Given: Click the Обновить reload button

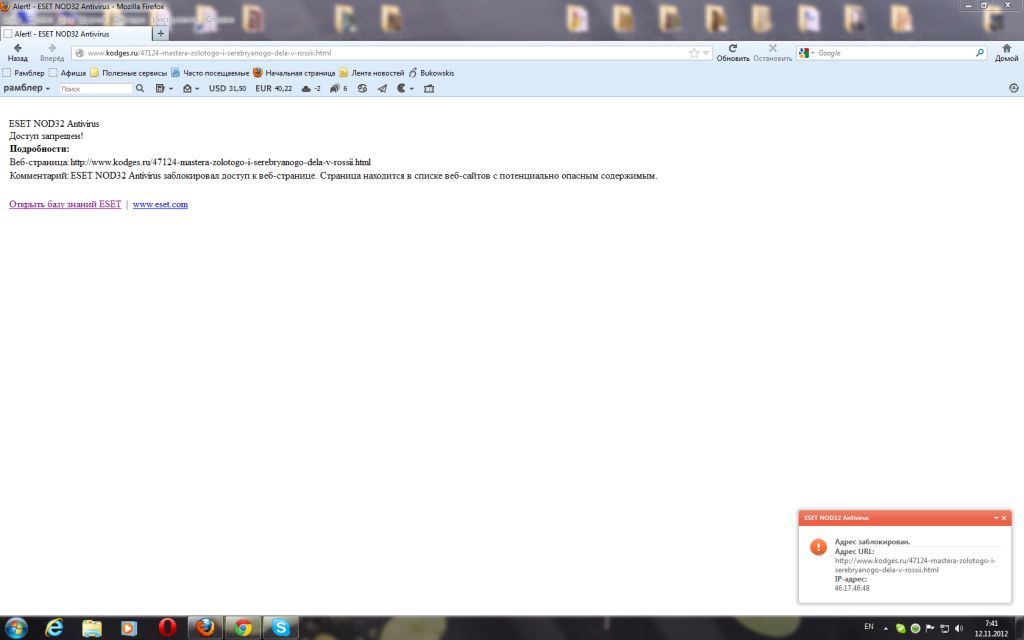Looking at the screenshot, I should tap(732, 49).
